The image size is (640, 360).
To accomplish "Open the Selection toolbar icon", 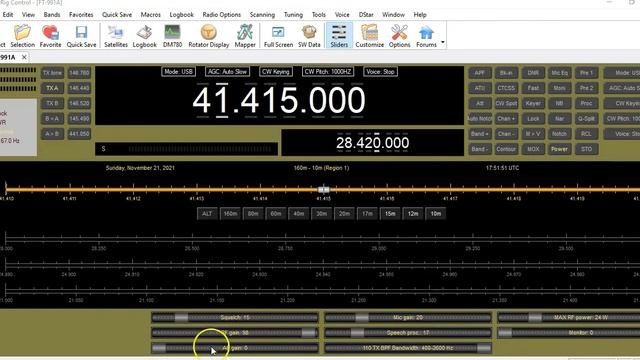I will (22, 36).
